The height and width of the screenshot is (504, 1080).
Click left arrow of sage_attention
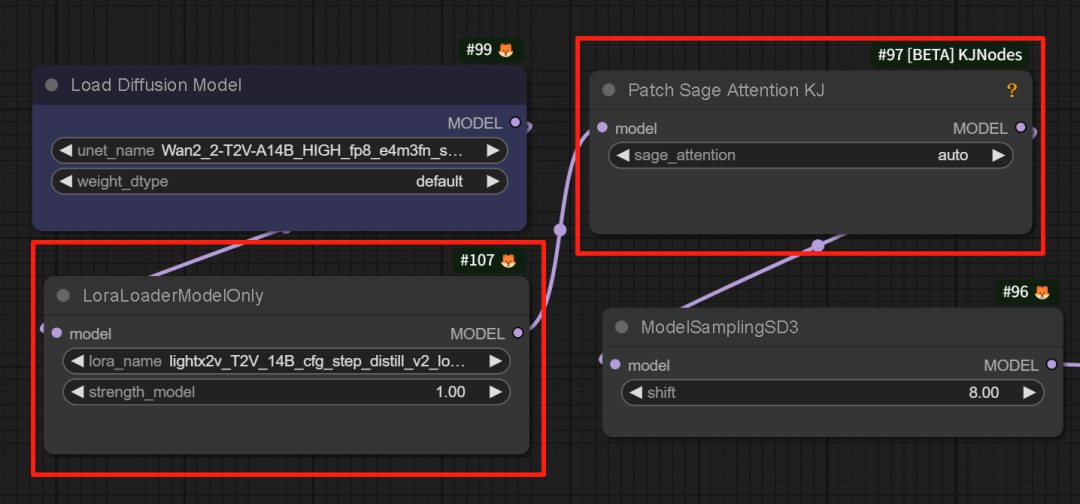(623, 156)
